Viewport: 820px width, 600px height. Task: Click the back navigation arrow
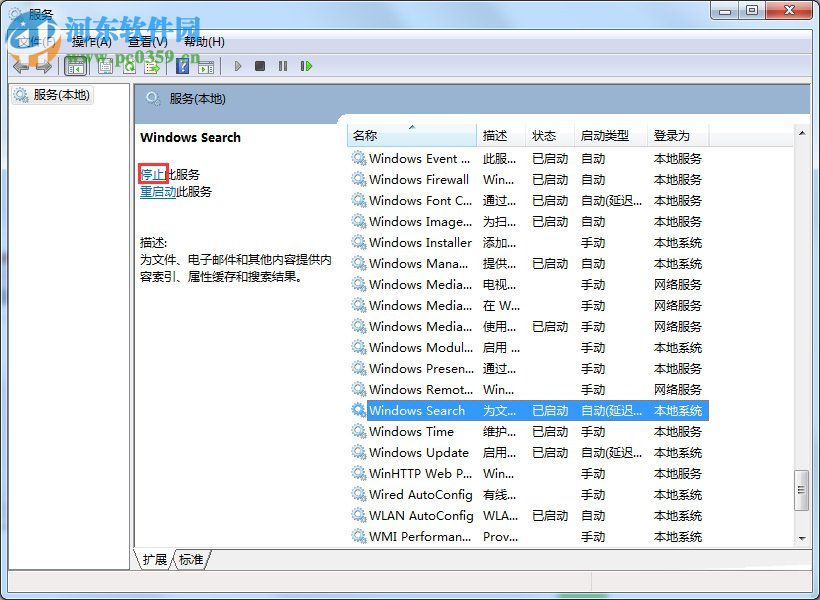(x=20, y=66)
